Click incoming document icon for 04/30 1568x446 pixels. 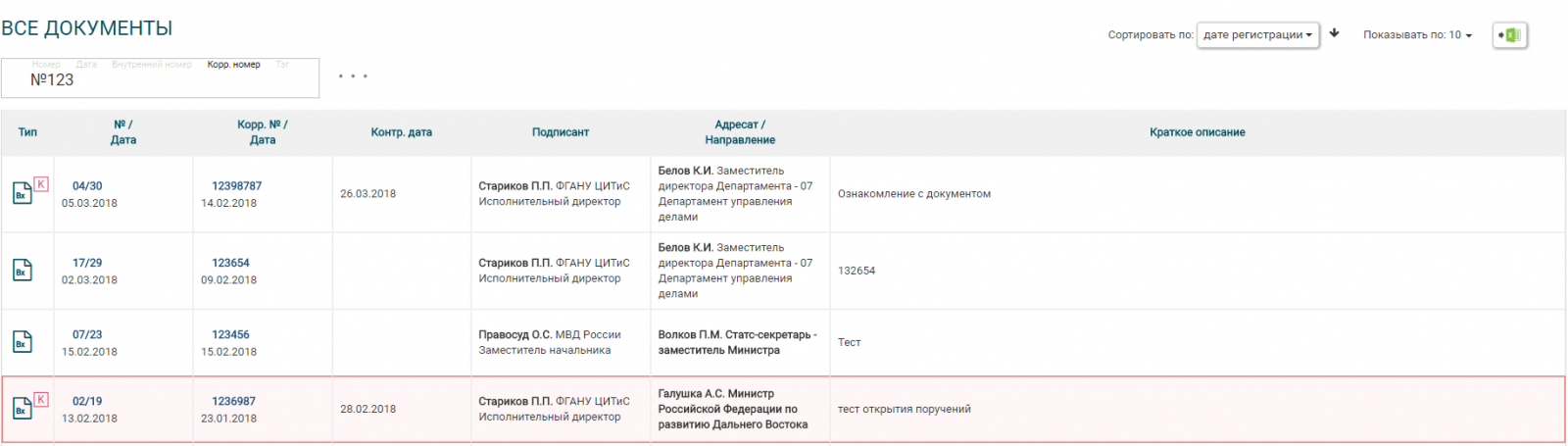22,193
